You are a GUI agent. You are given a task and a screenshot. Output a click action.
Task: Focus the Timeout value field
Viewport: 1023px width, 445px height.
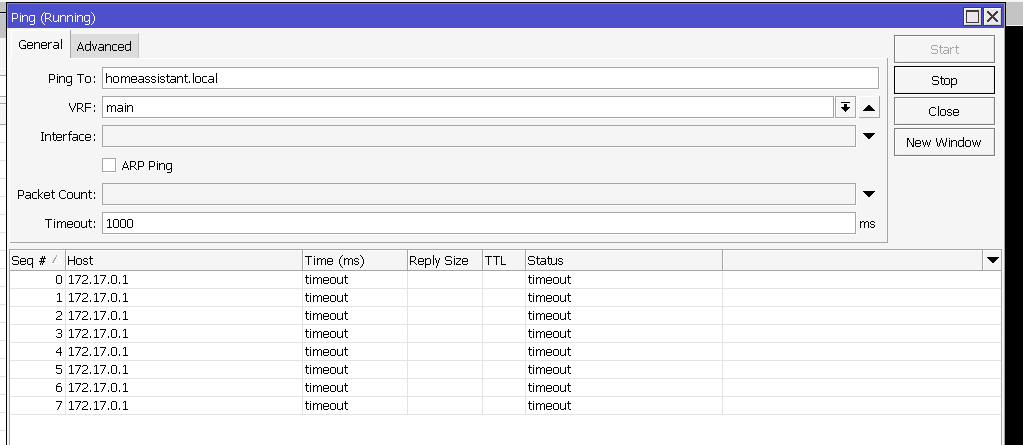pyautogui.click(x=478, y=223)
